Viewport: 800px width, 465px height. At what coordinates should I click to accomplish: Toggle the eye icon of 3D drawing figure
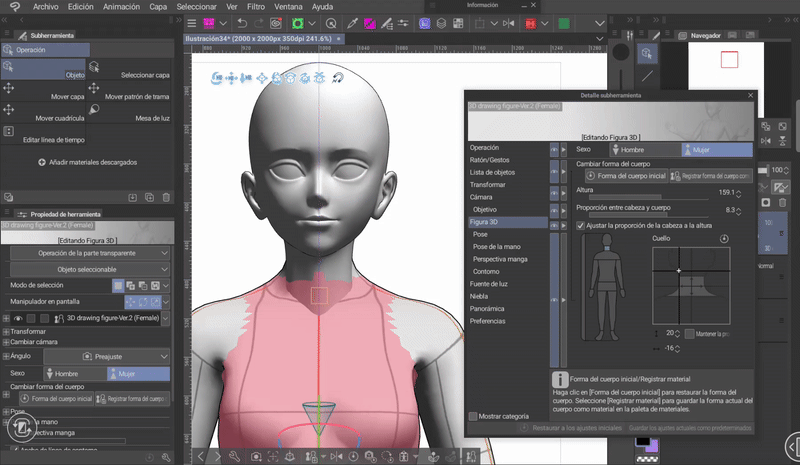19,317
